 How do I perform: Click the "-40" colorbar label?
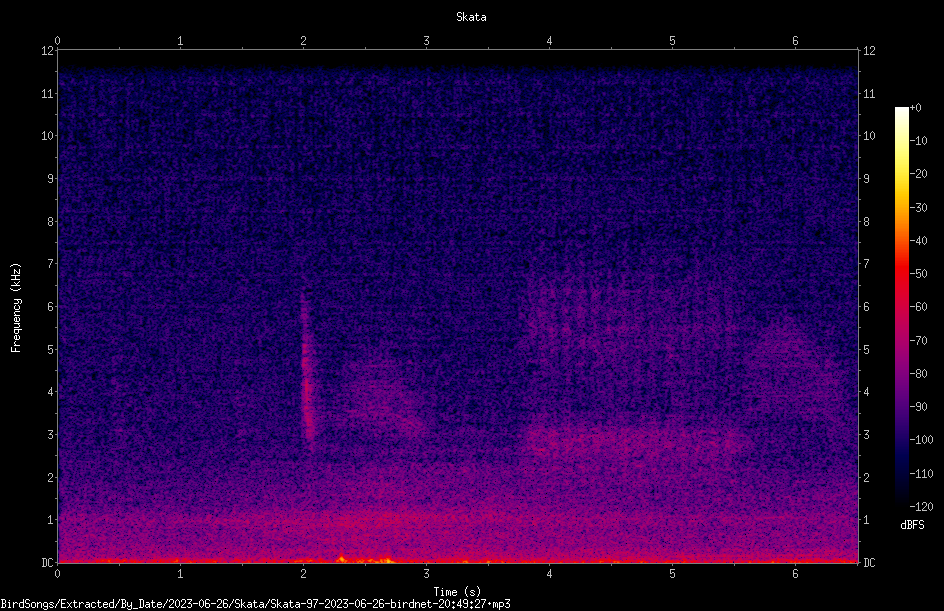(918, 241)
